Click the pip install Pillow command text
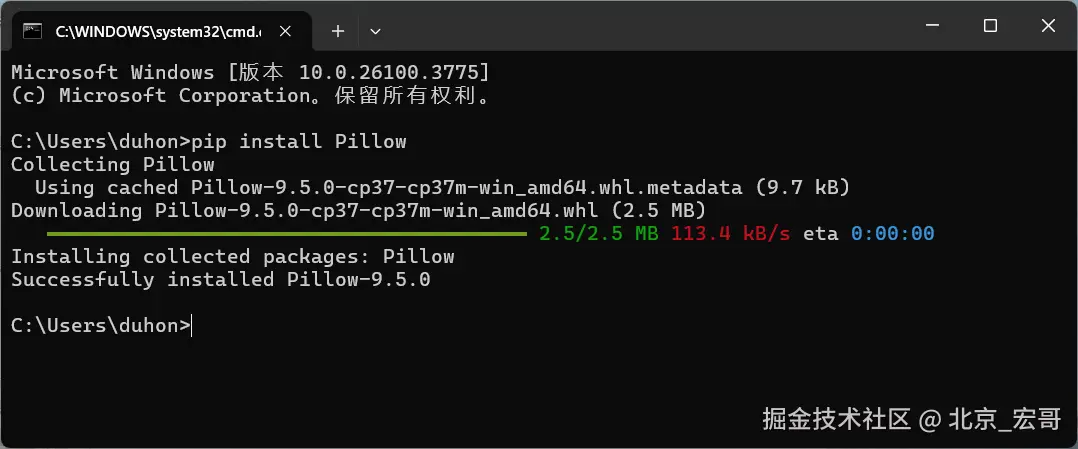The image size is (1078, 449). (298, 142)
